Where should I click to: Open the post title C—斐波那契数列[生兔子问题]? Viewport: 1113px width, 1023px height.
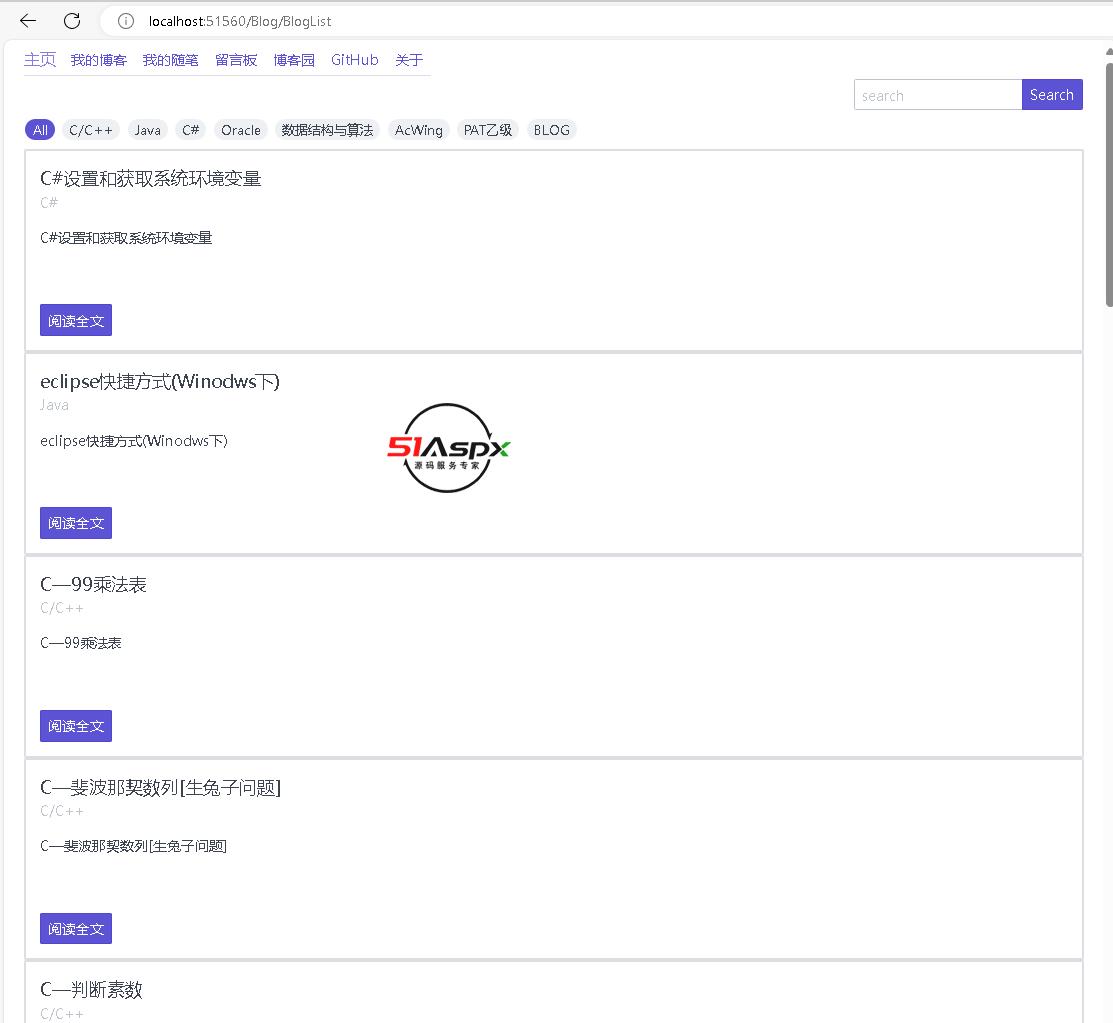[160, 787]
